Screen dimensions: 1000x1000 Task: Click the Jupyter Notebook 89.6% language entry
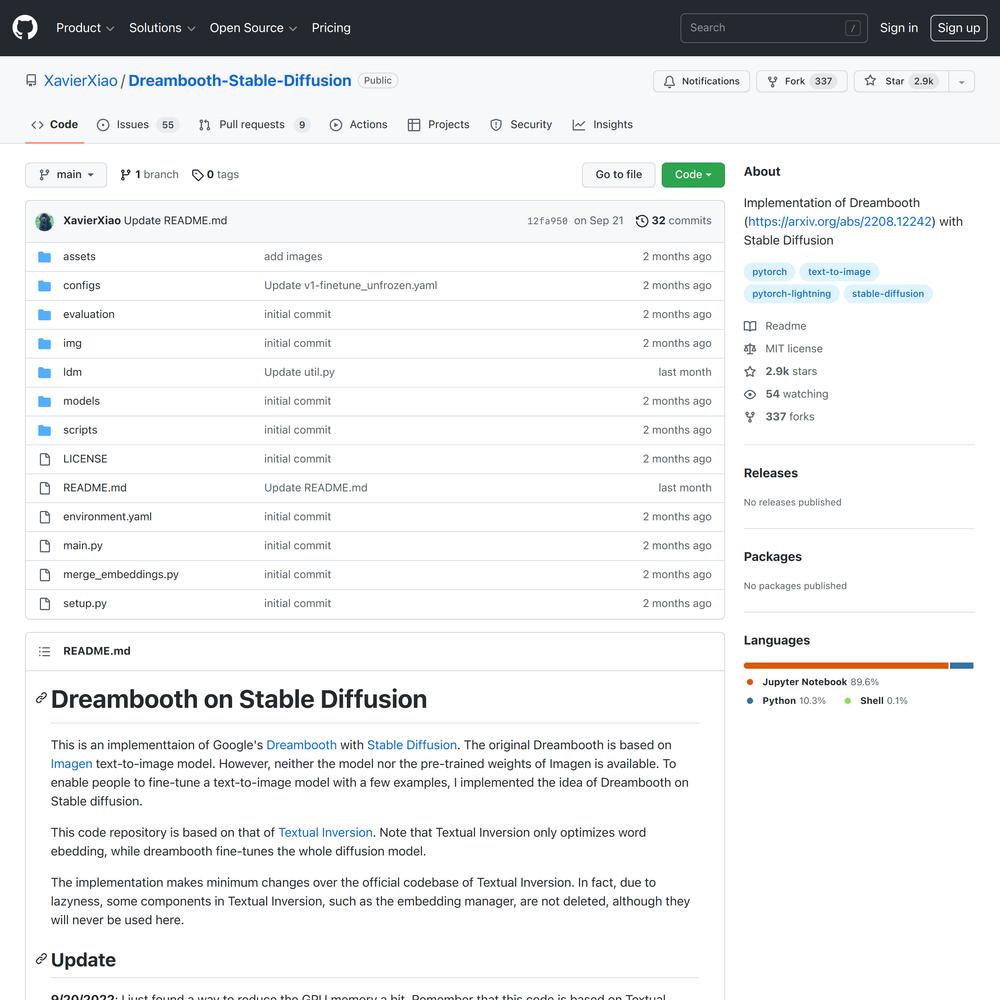[812, 682]
